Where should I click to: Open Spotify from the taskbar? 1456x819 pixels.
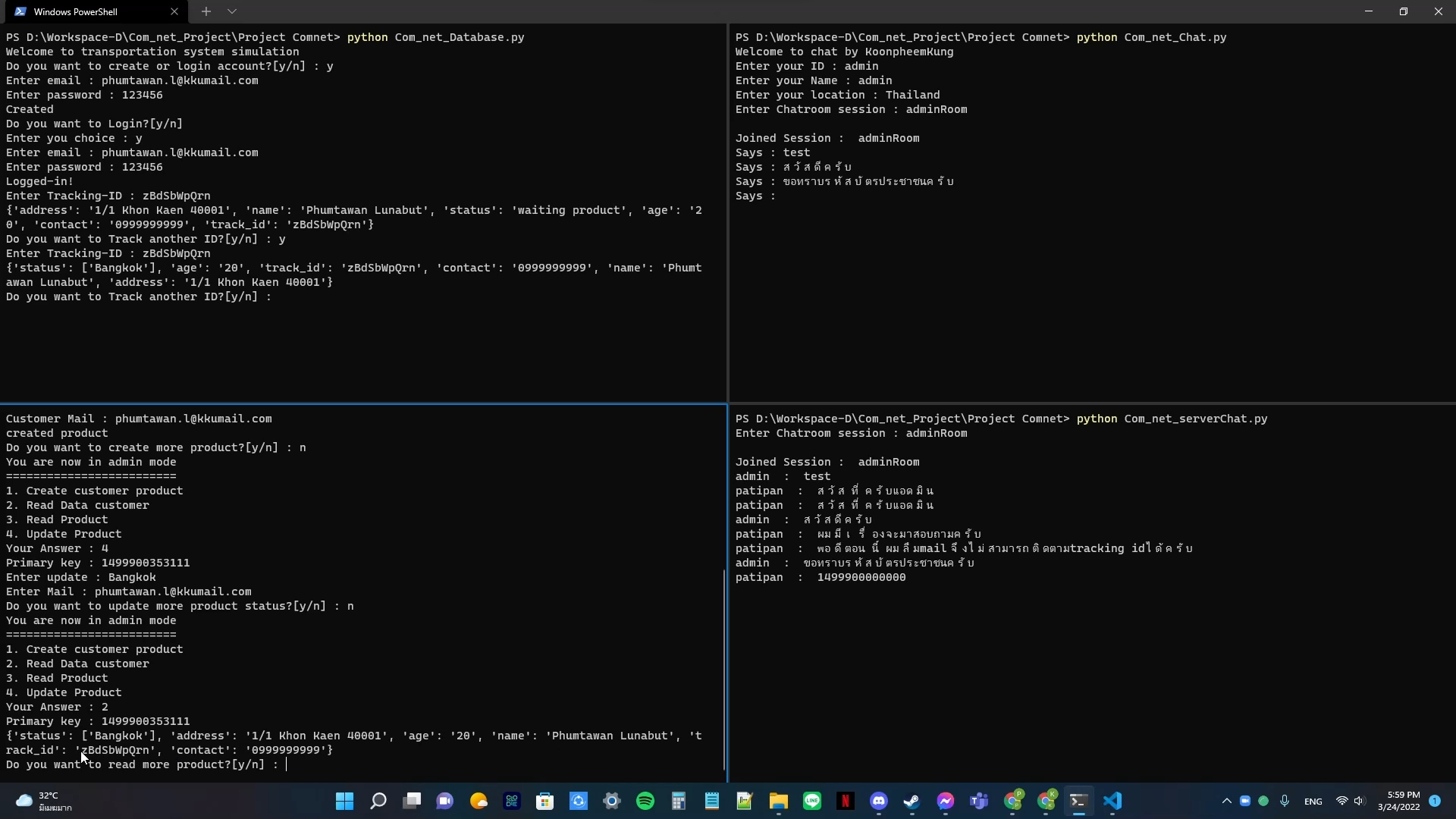[x=645, y=801]
